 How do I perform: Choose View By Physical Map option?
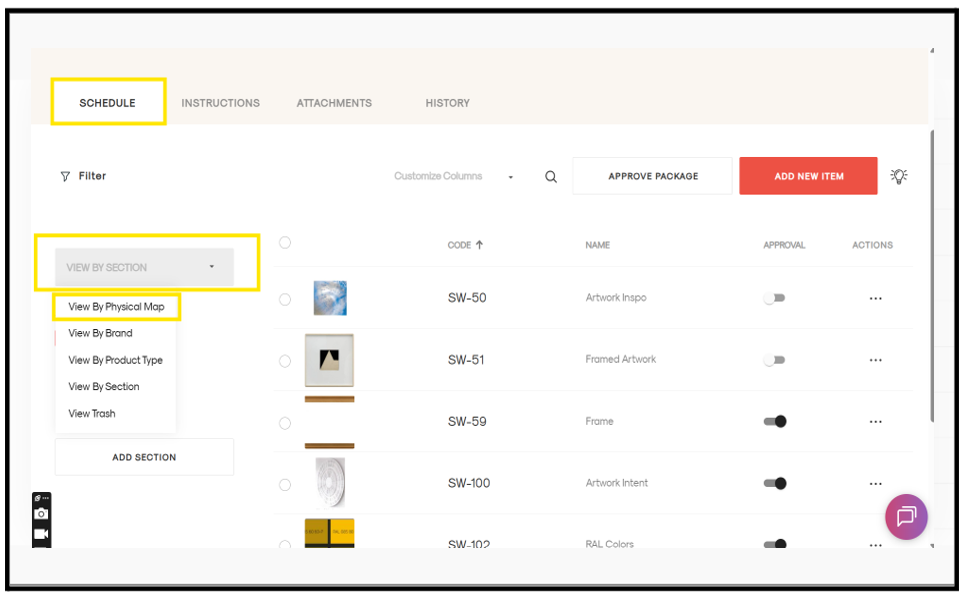[x=116, y=307]
